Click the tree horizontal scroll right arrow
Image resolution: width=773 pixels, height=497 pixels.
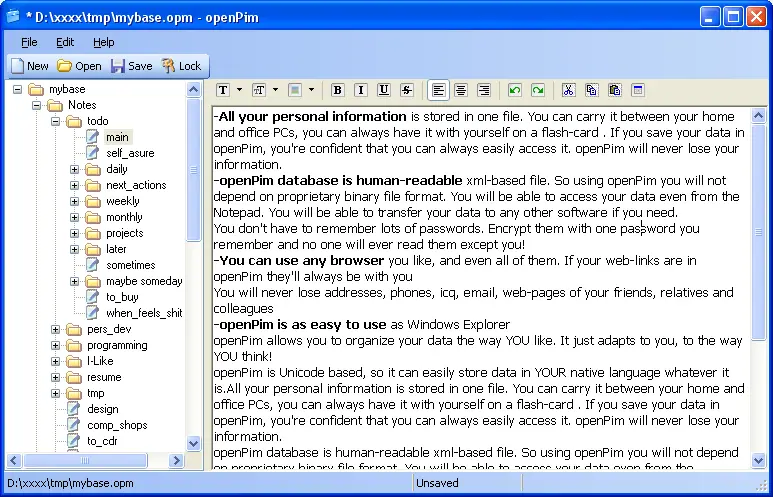[x=176, y=461]
